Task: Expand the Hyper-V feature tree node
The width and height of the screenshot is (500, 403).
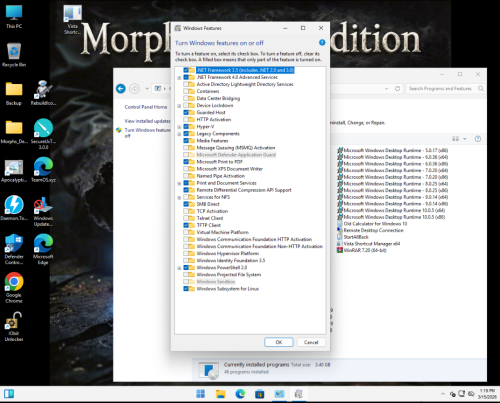Action: [x=179, y=127]
